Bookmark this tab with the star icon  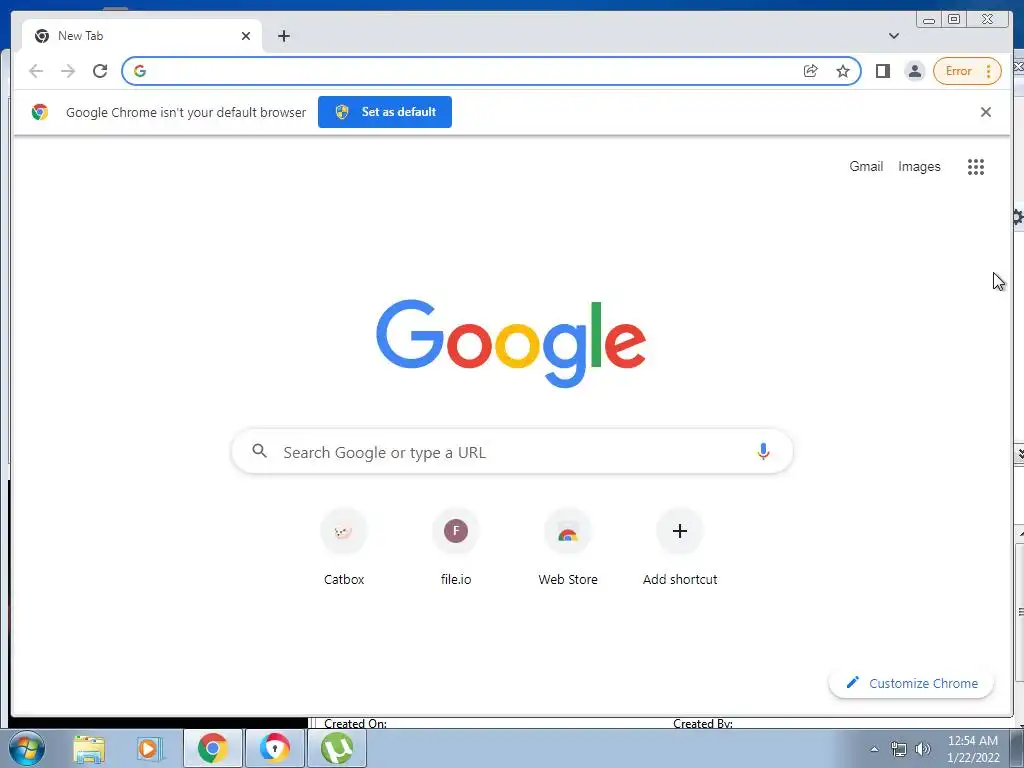click(843, 71)
